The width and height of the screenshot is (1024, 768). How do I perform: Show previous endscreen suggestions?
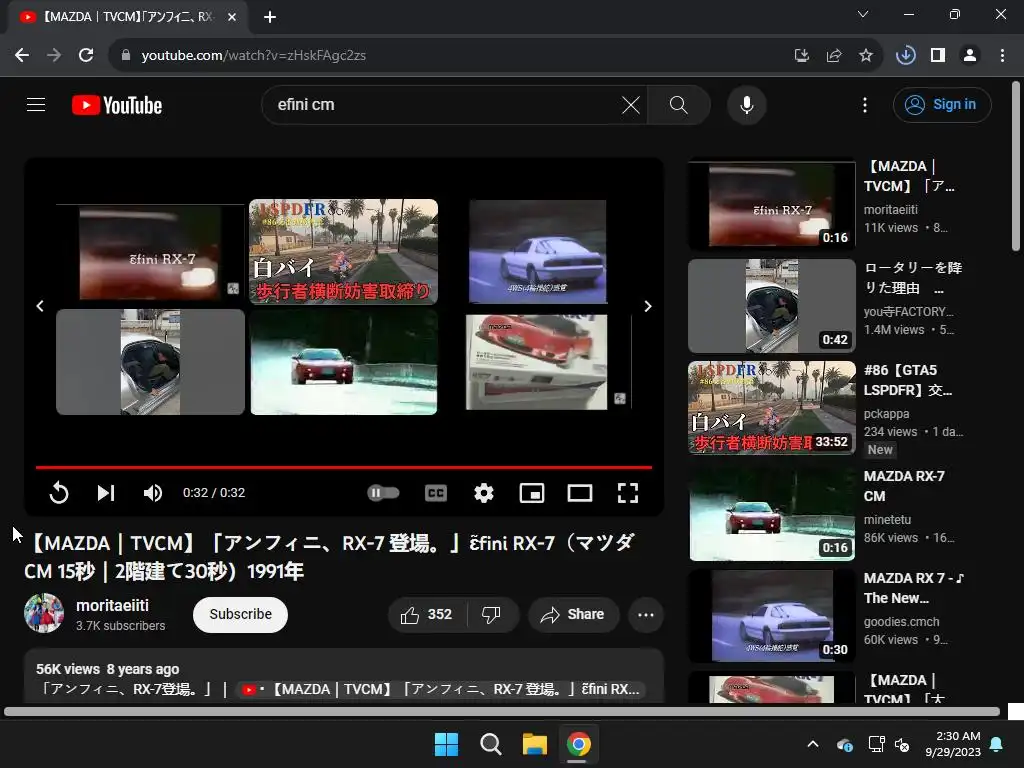click(x=40, y=306)
